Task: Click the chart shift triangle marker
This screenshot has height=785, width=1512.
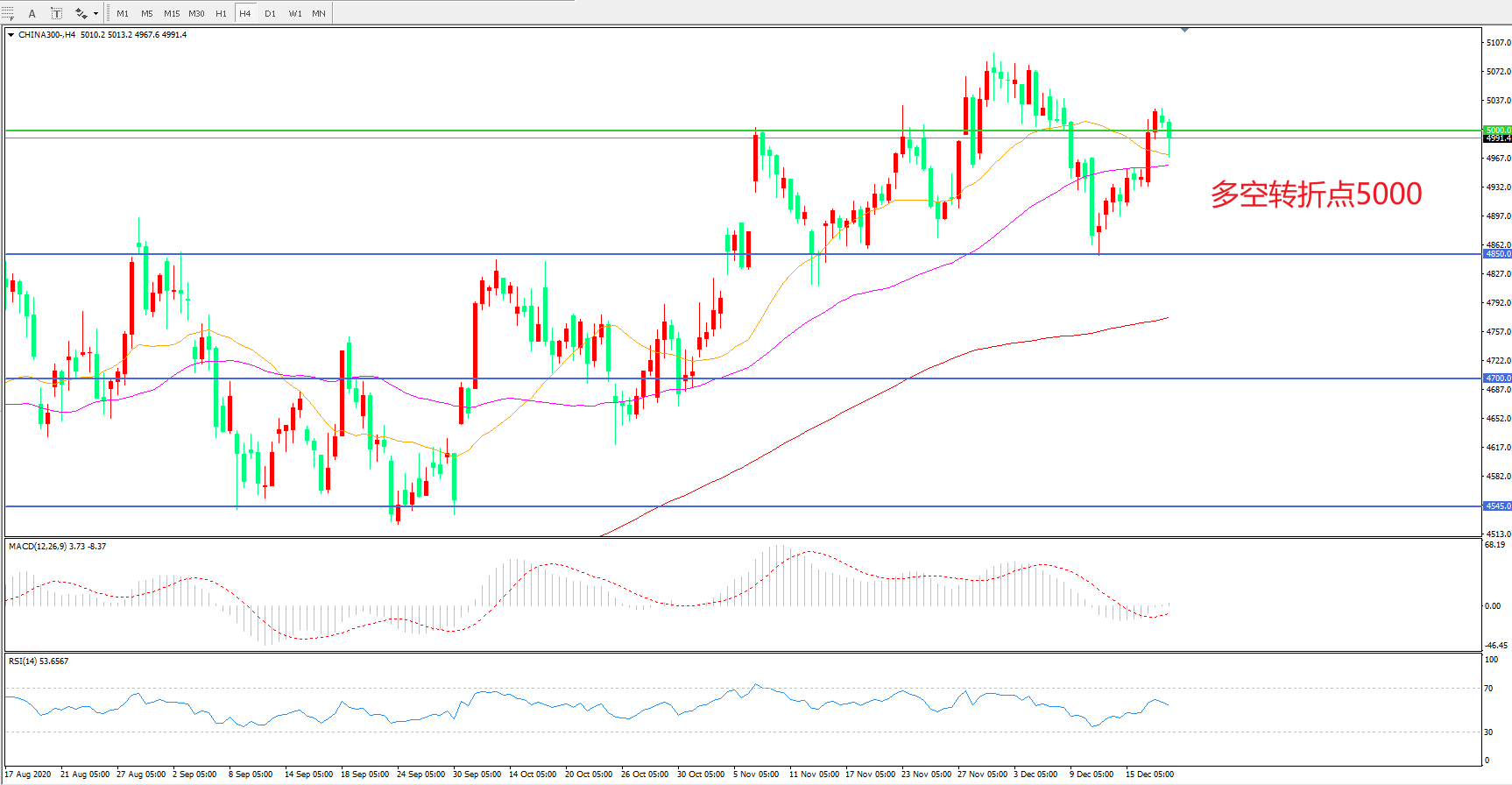Action: (1184, 30)
